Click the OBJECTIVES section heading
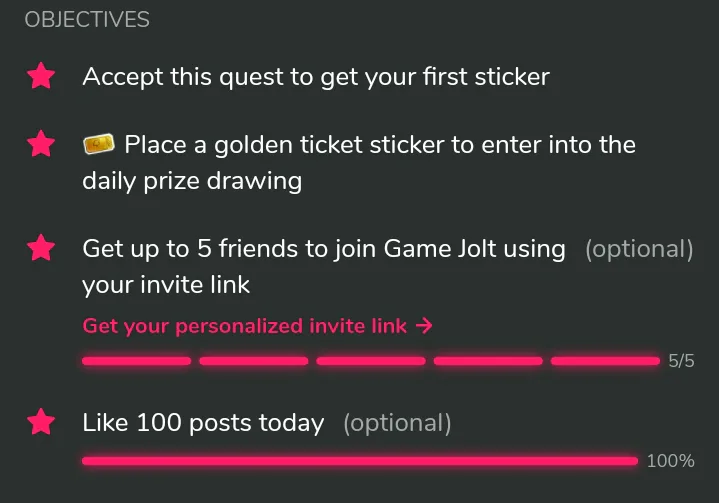The width and height of the screenshot is (719, 503). (87, 20)
